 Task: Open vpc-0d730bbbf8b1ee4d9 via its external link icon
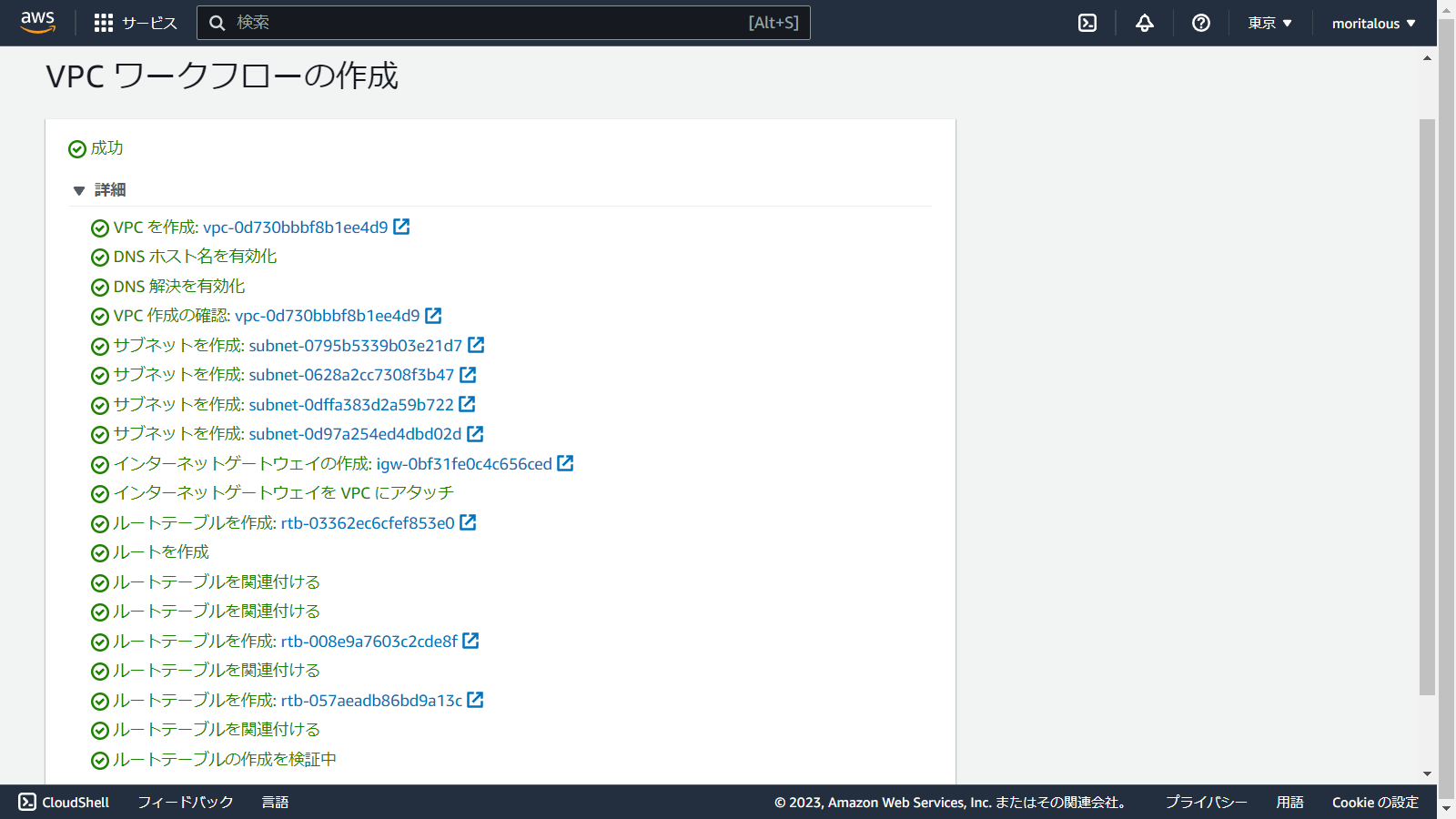tap(401, 227)
